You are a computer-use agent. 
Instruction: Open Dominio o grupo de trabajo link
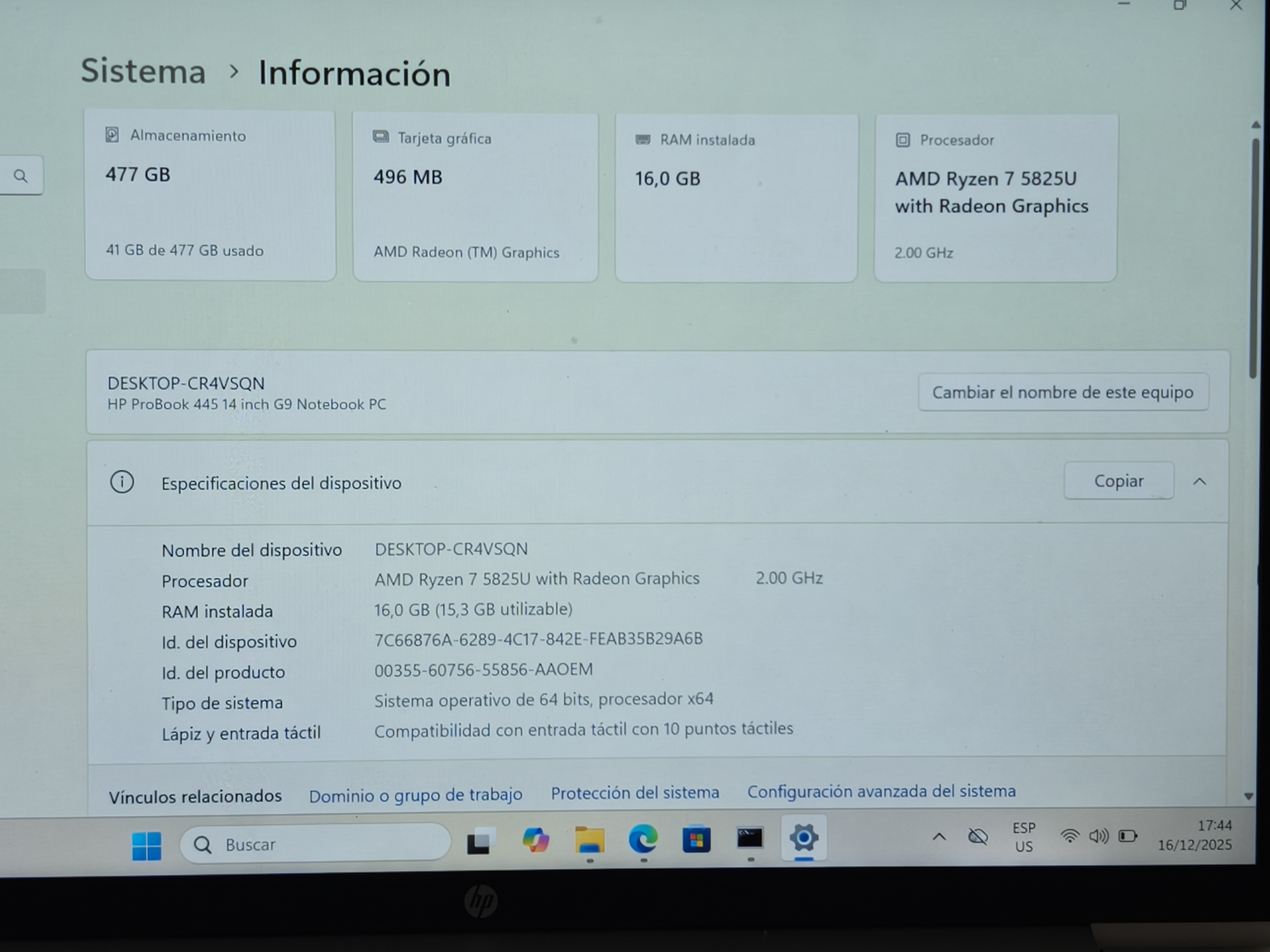point(416,795)
